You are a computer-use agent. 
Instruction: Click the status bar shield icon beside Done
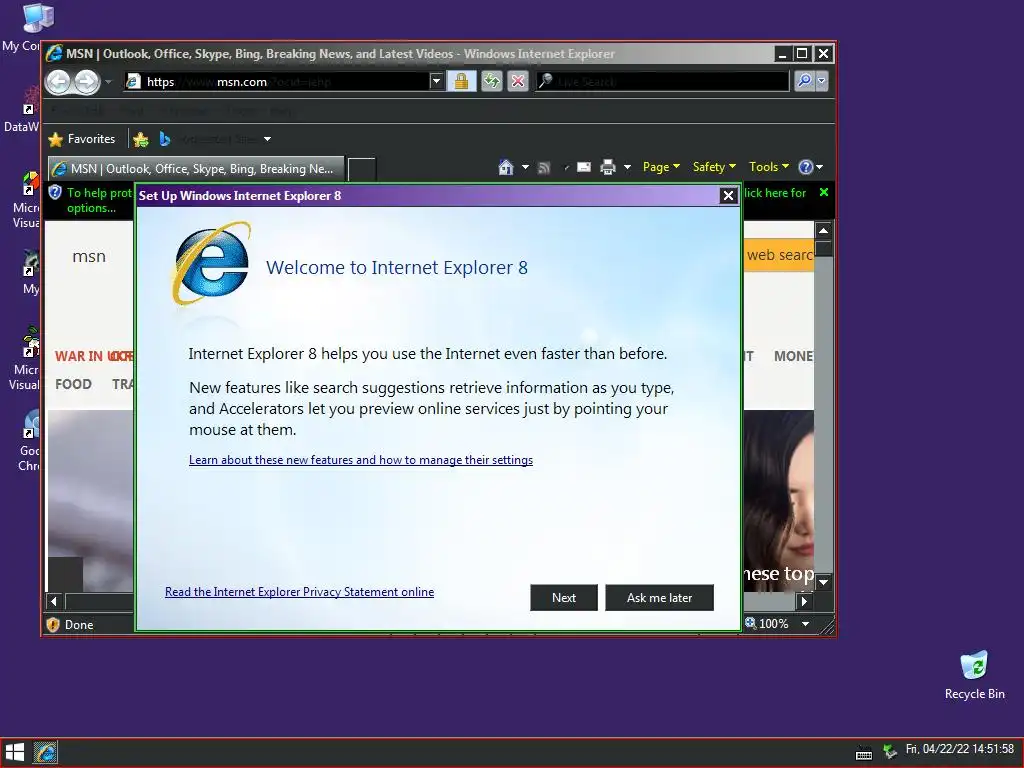pyautogui.click(x=53, y=625)
